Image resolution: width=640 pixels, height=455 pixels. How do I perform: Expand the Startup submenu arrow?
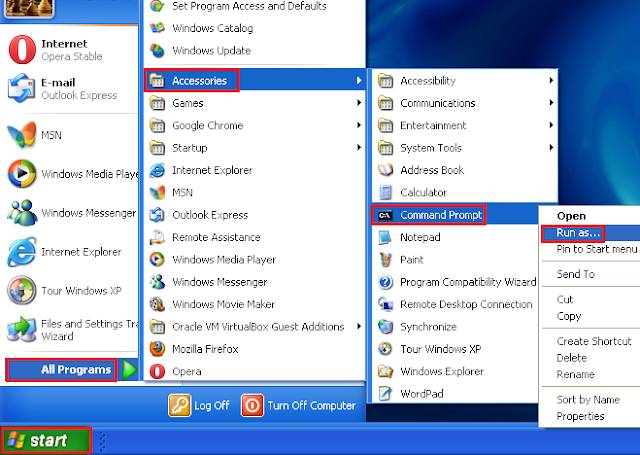coord(359,147)
